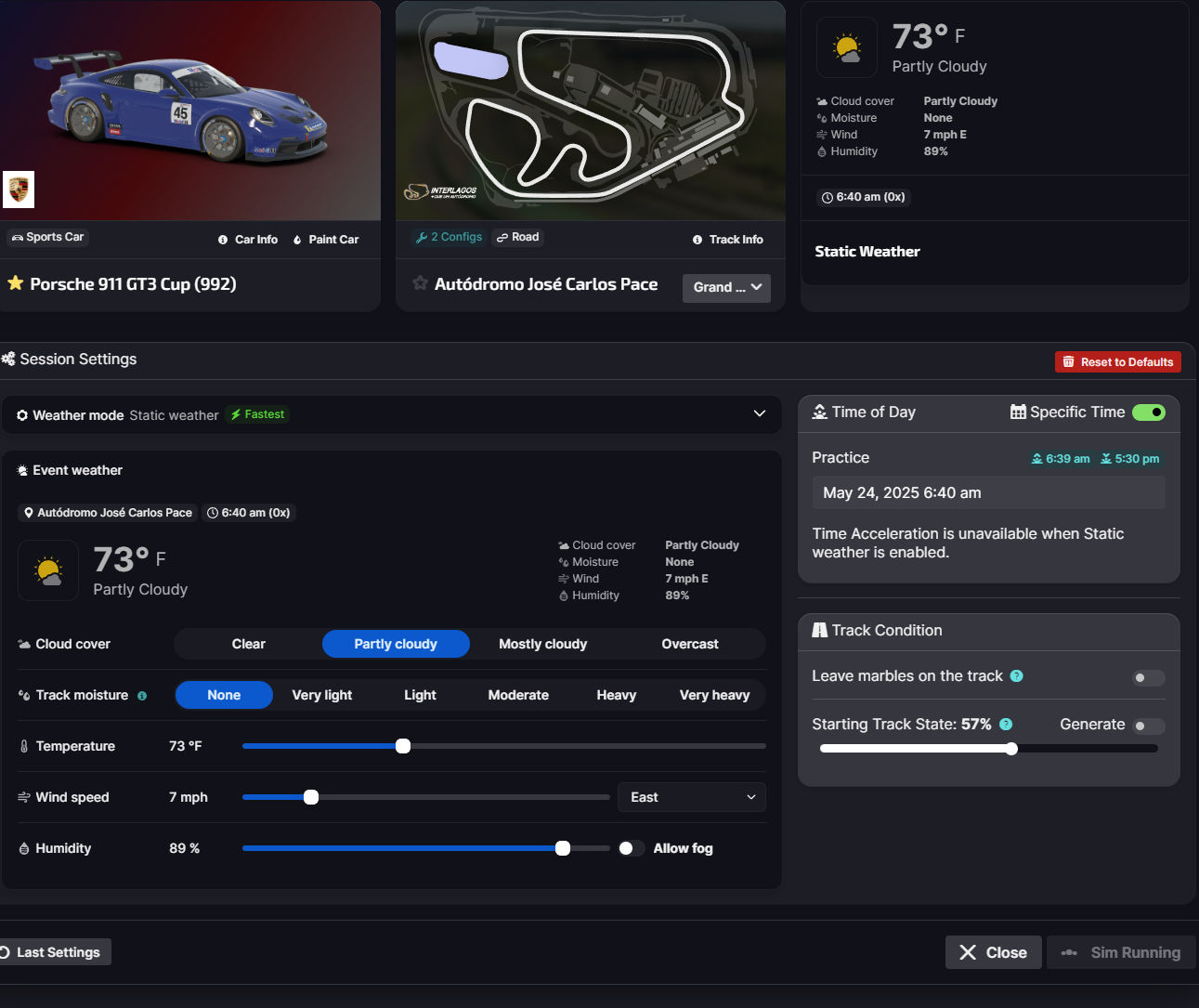
Task: Click the Temperature thermometer icon
Action: (24, 746)
